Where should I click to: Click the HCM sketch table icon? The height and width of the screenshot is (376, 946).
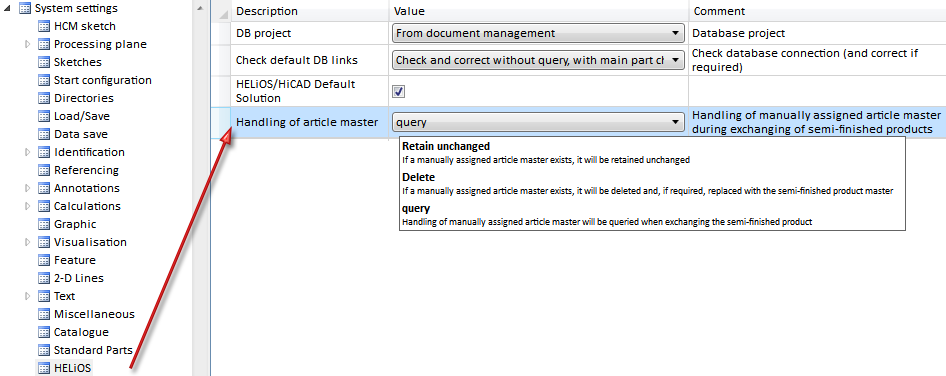pos(43,26)
